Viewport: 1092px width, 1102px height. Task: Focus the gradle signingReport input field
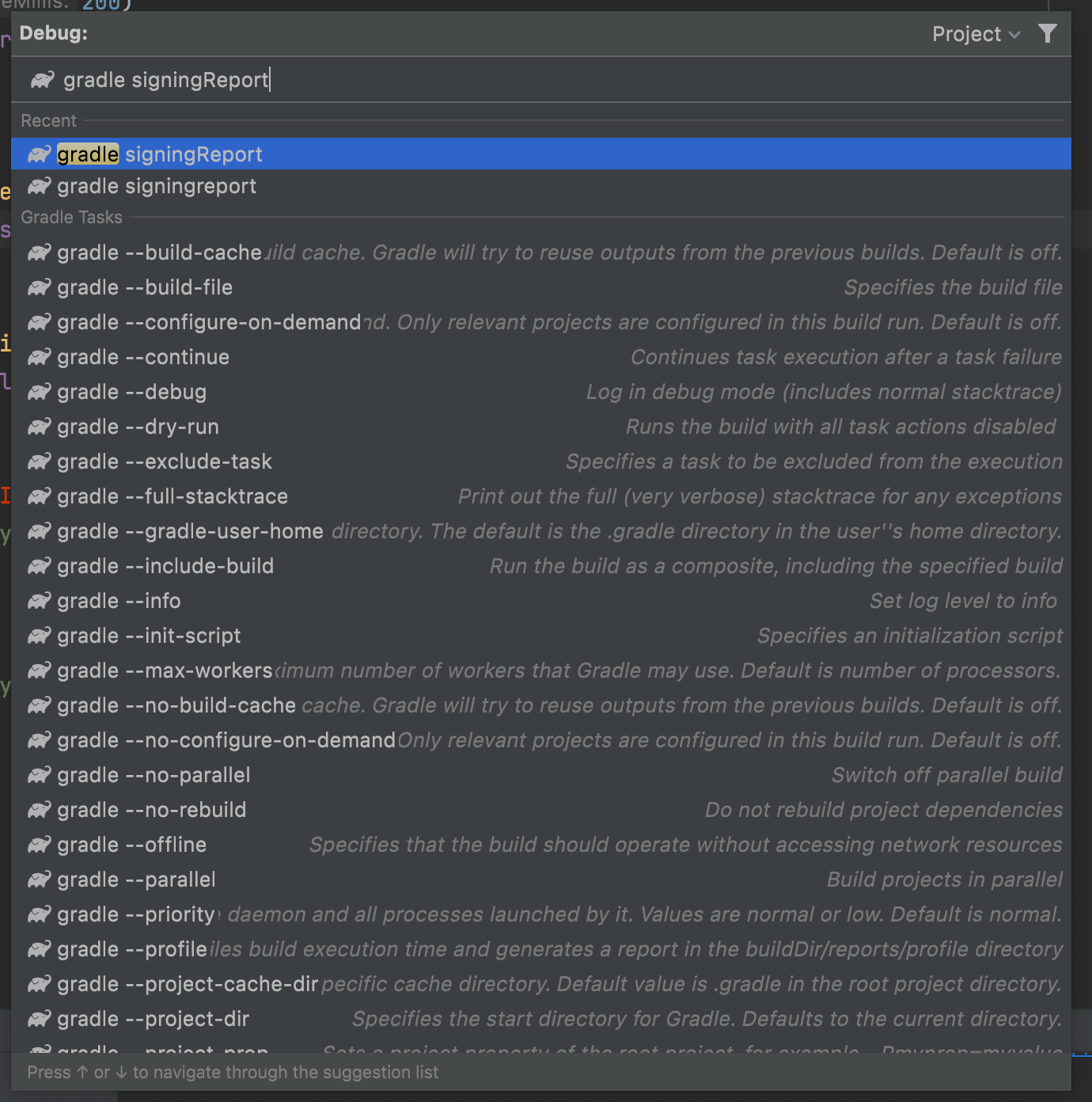tap(541, 80)
